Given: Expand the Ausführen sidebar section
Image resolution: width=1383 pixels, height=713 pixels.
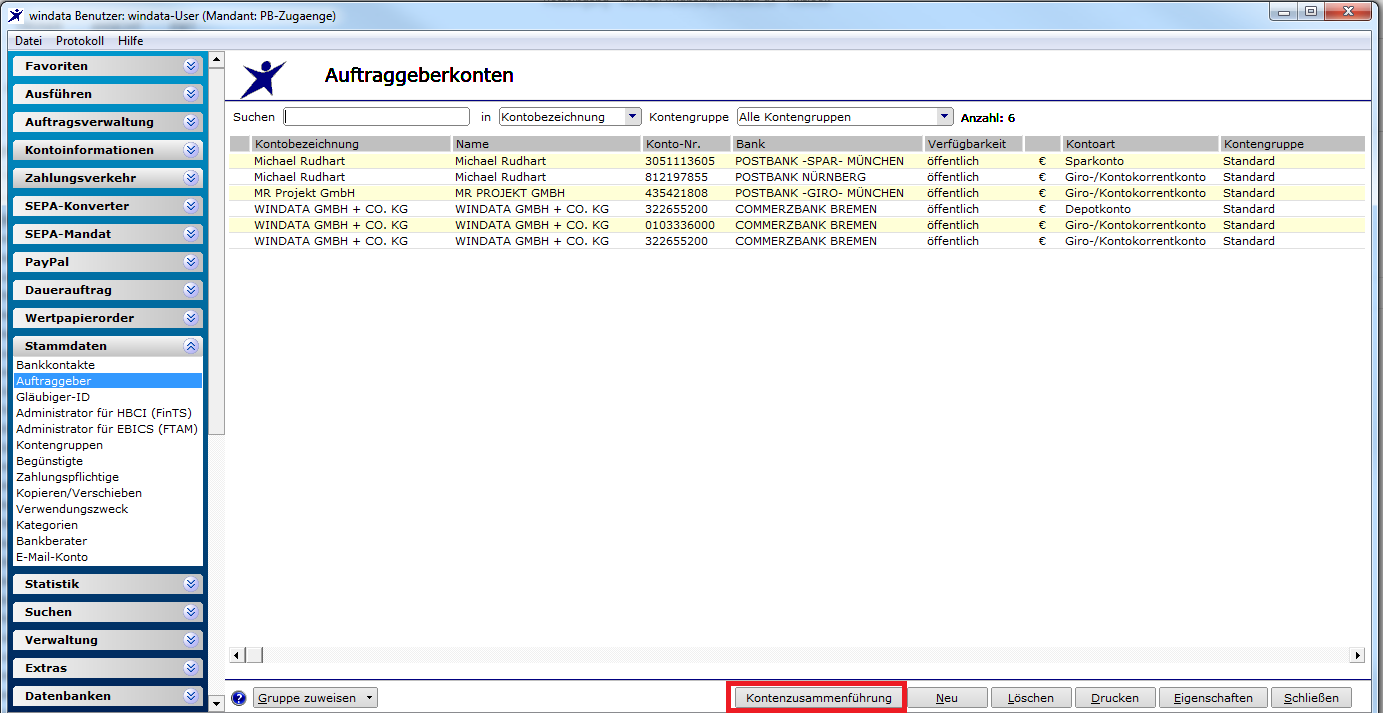Looking at the screenshot, I should point(108,94).
